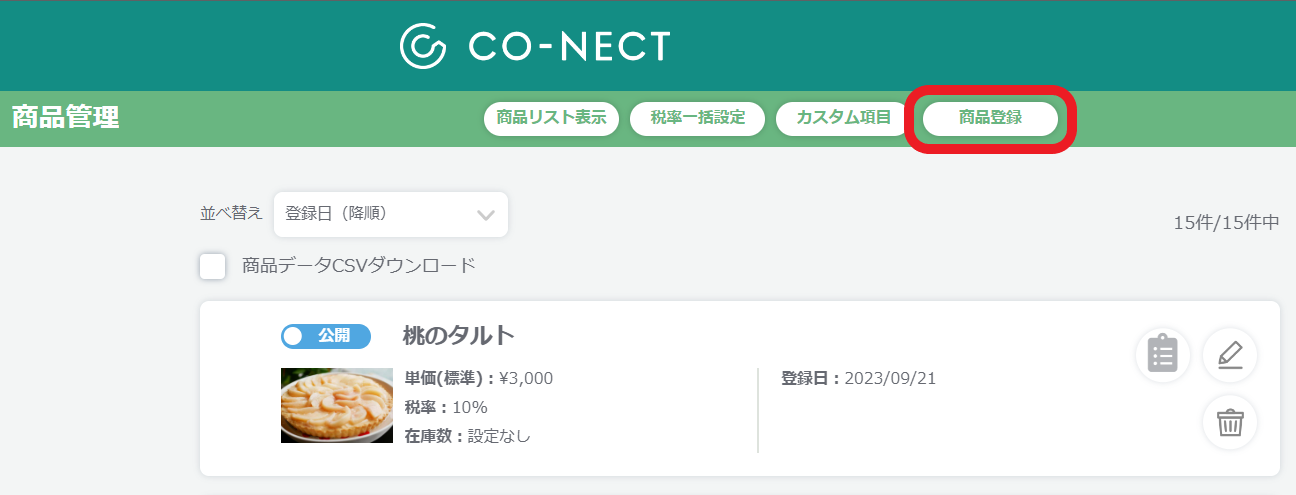Open the 桃のタルト product title
This screenshot has width=1296, height=495.
click(x=459, y=335)
